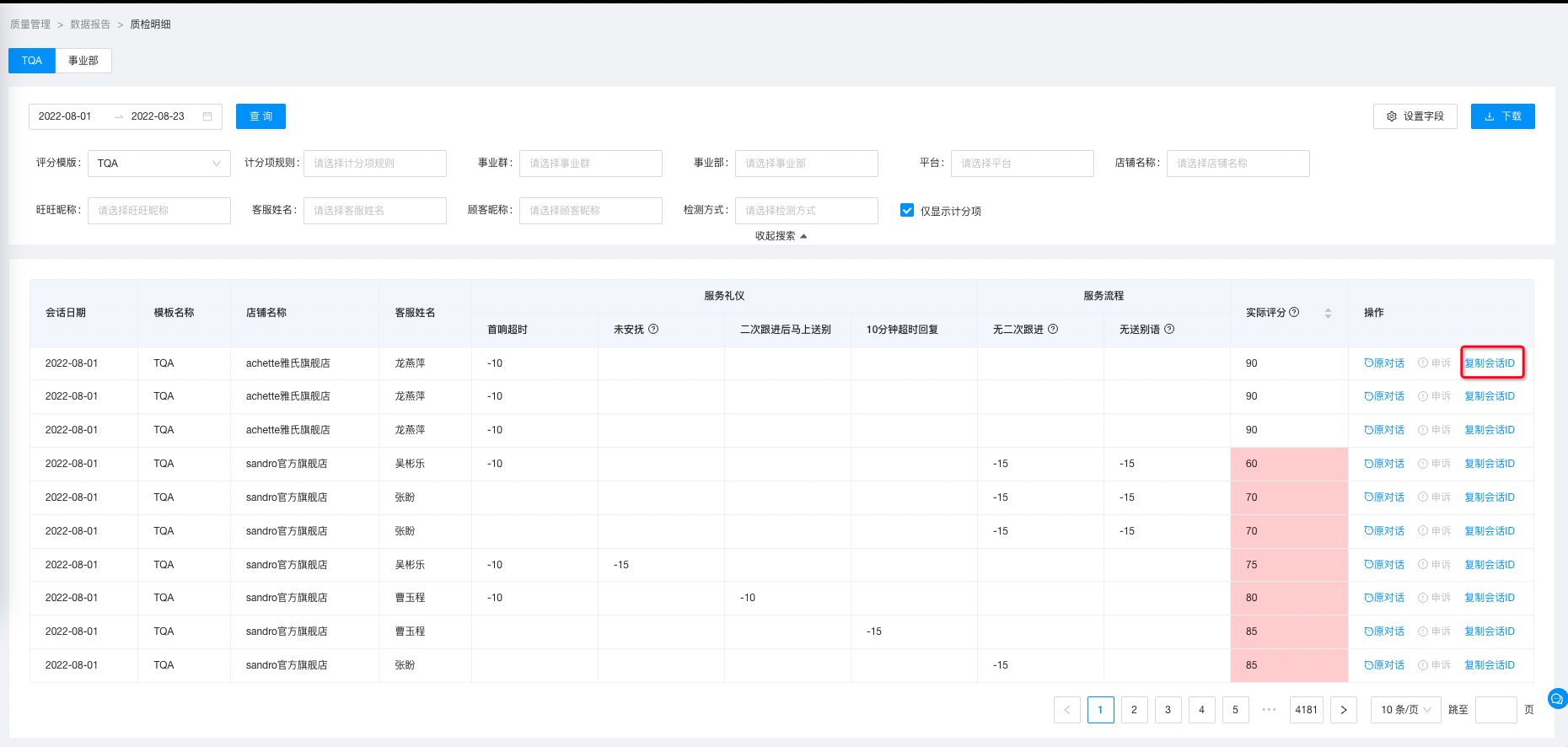
Task: Switch to TQA tab
Action: coord(32,61)
